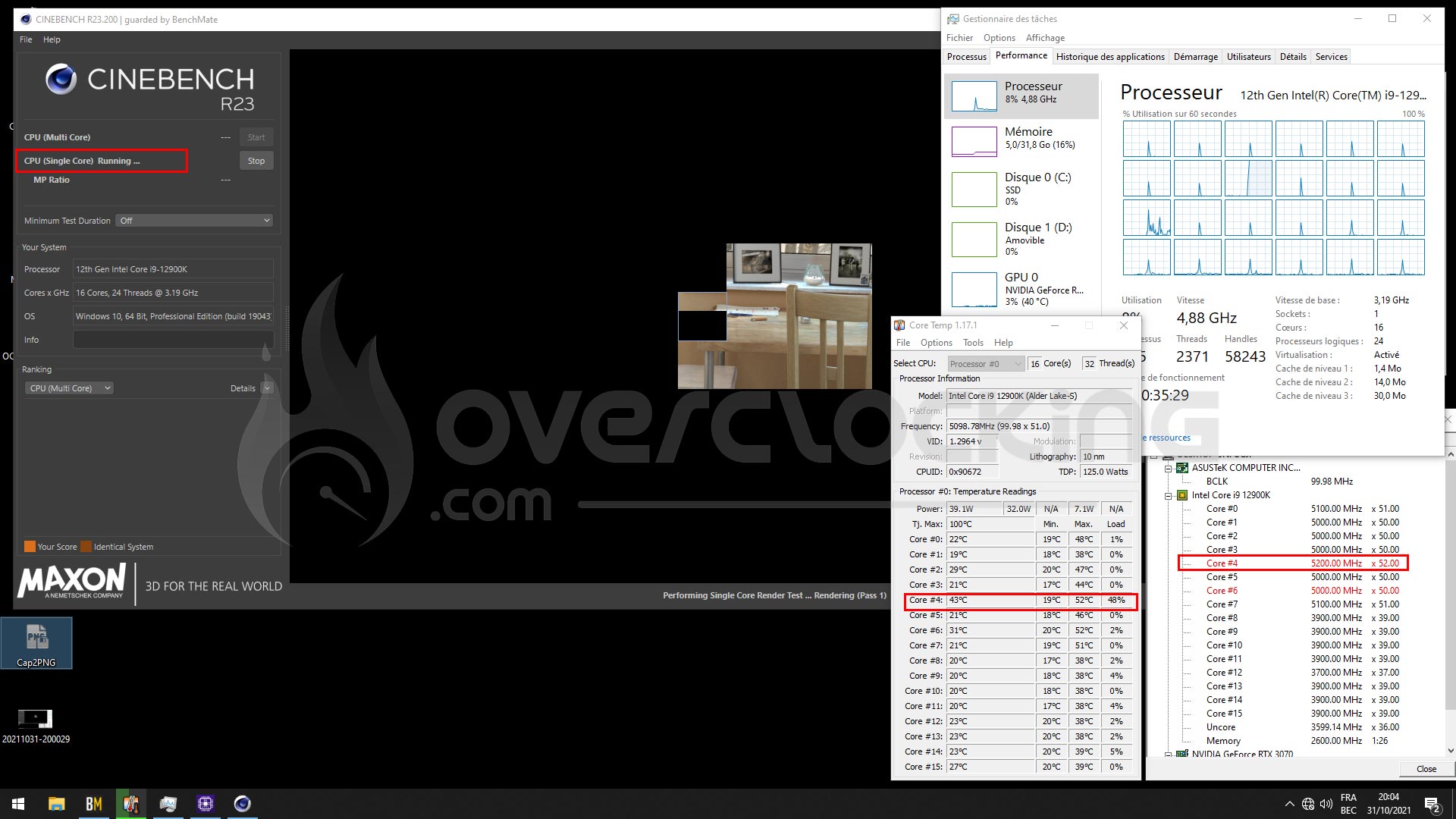Click the Task Manager title bar icon
The image size is (1456, 819).
(953, 19)
